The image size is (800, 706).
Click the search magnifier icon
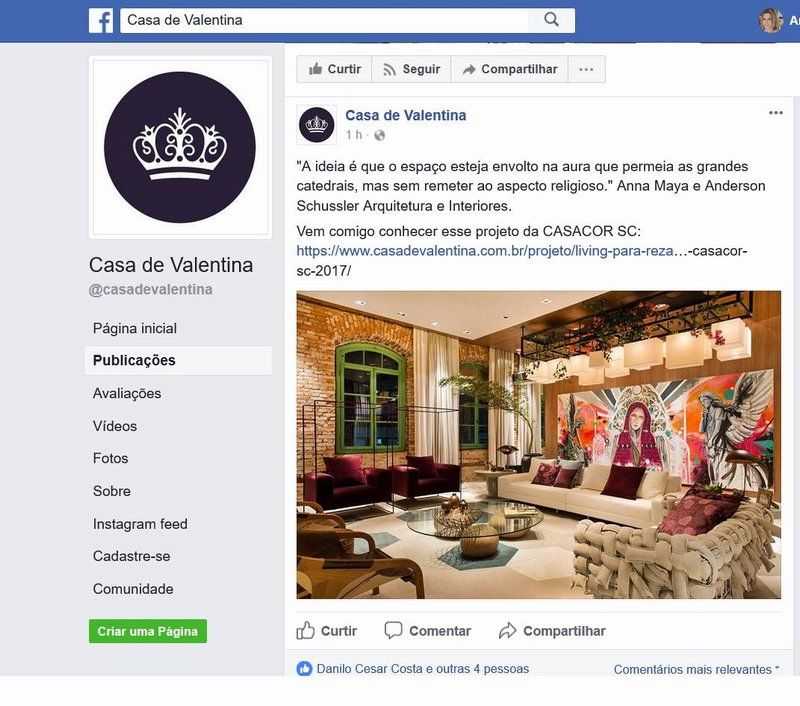[552, 20]
